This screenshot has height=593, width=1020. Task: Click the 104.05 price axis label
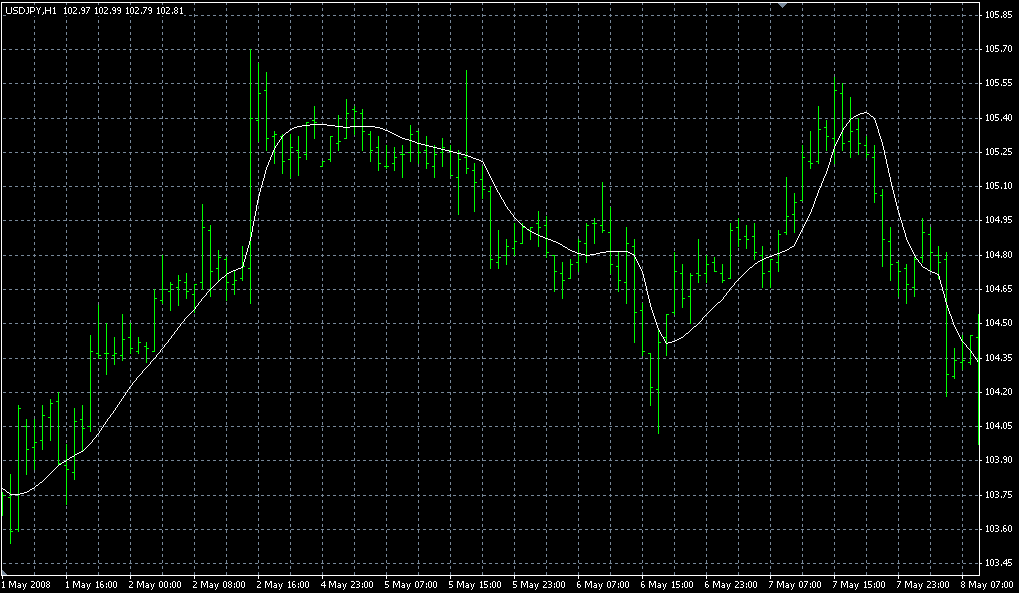point(999,426)
